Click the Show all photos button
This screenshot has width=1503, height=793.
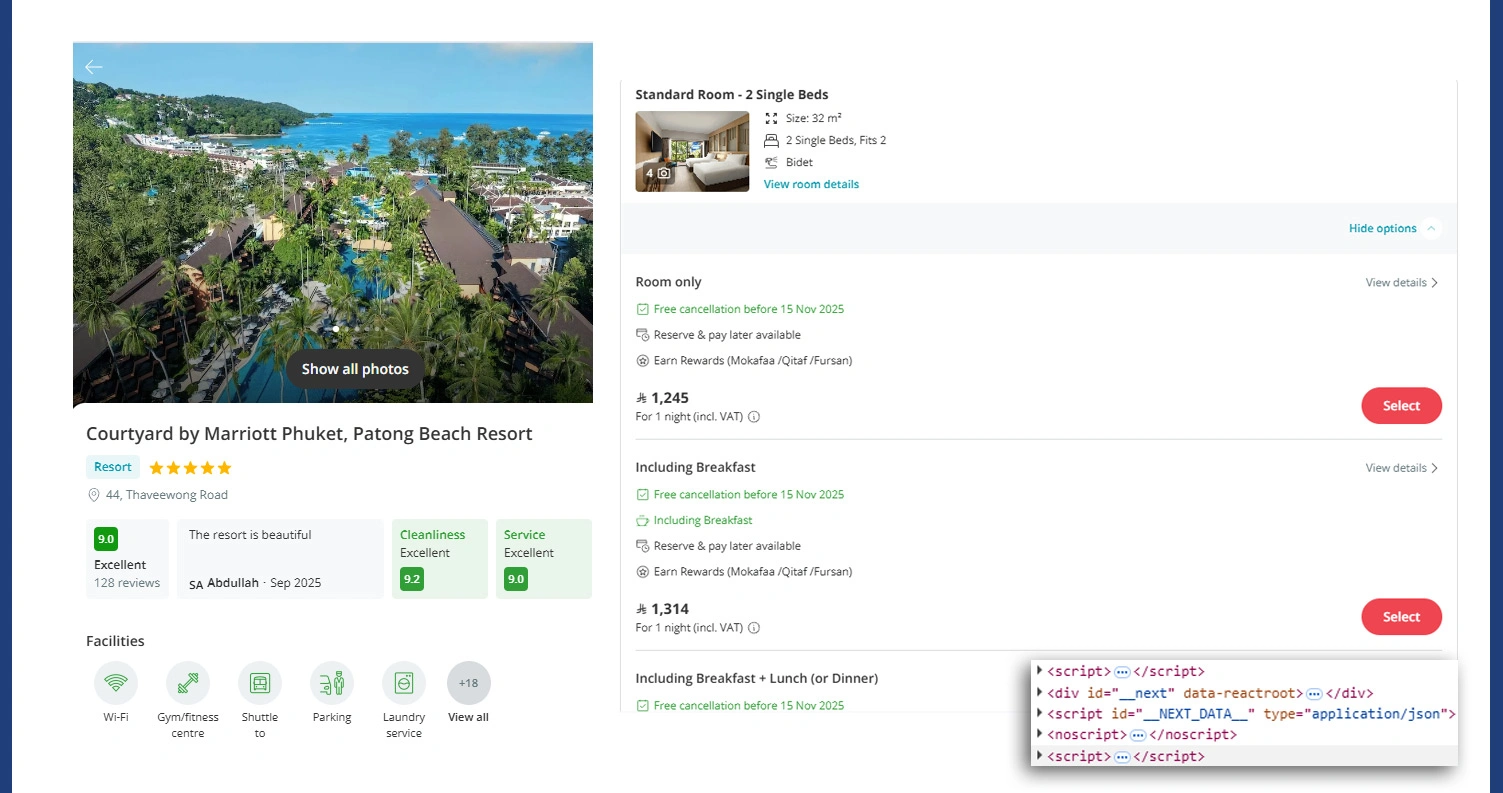[x=354, y=369]
